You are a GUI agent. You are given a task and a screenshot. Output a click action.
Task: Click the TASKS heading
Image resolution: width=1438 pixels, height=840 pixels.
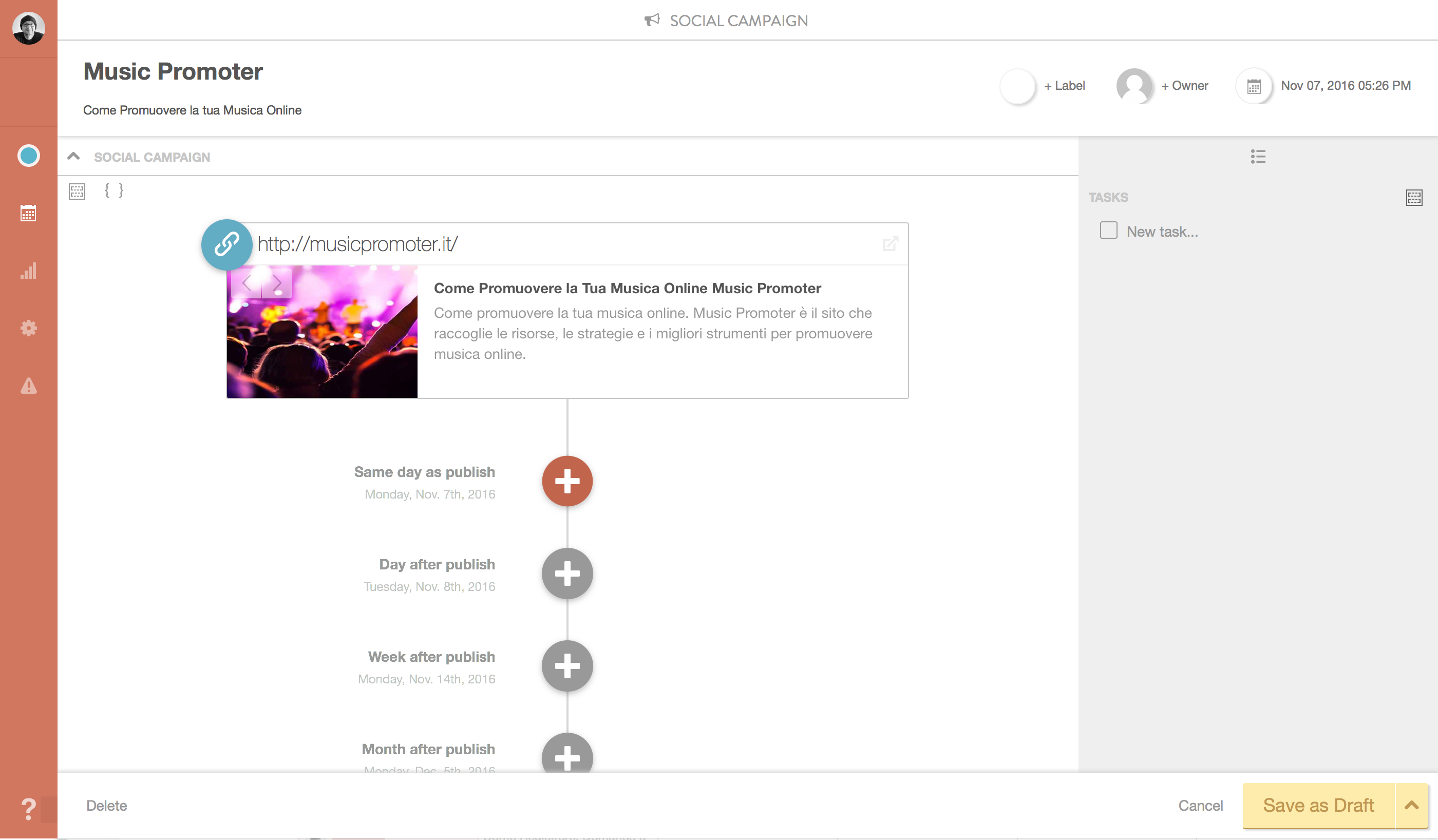coord(1108,198)
